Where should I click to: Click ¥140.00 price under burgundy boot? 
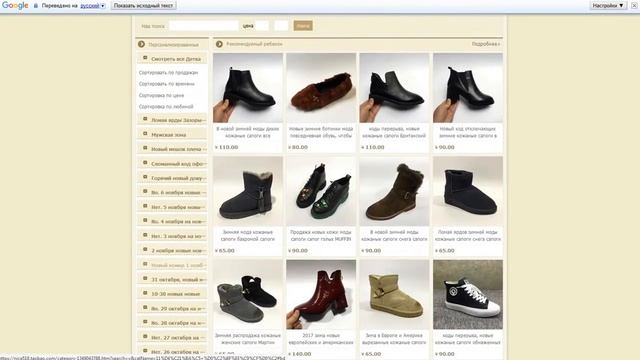coord(300,354)
